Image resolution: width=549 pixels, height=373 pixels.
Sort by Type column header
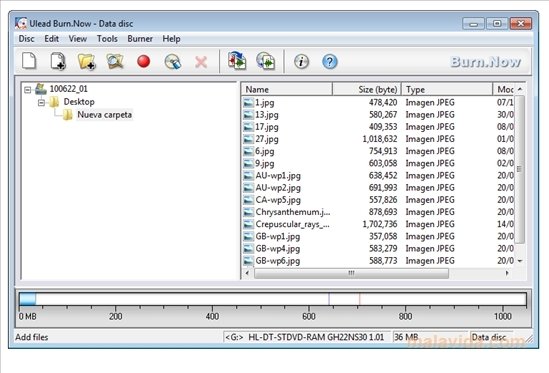[x=446, y=89]
